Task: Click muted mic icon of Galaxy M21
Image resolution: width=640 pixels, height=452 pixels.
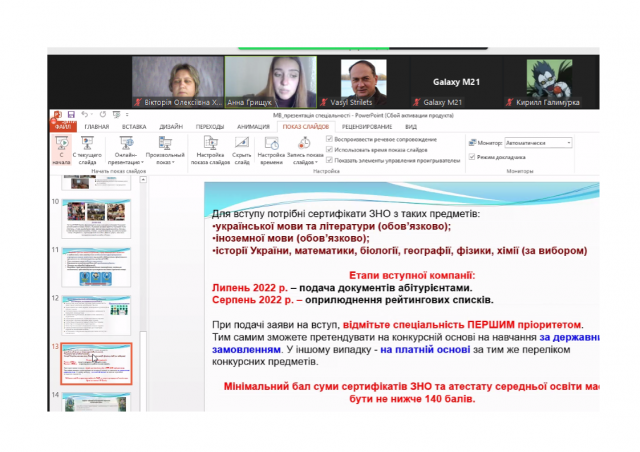Action: click(417, 102)
